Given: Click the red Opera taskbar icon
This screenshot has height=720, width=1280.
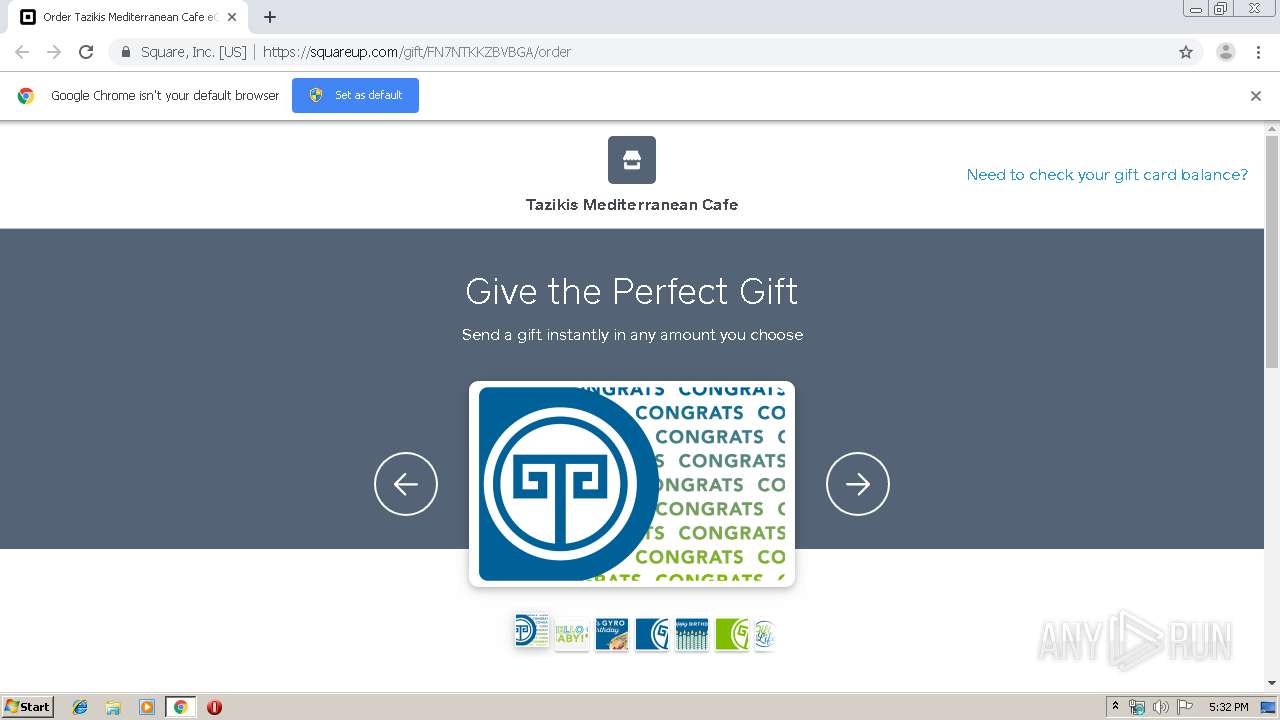Looking at the screenshot, I should click(214, 707).
